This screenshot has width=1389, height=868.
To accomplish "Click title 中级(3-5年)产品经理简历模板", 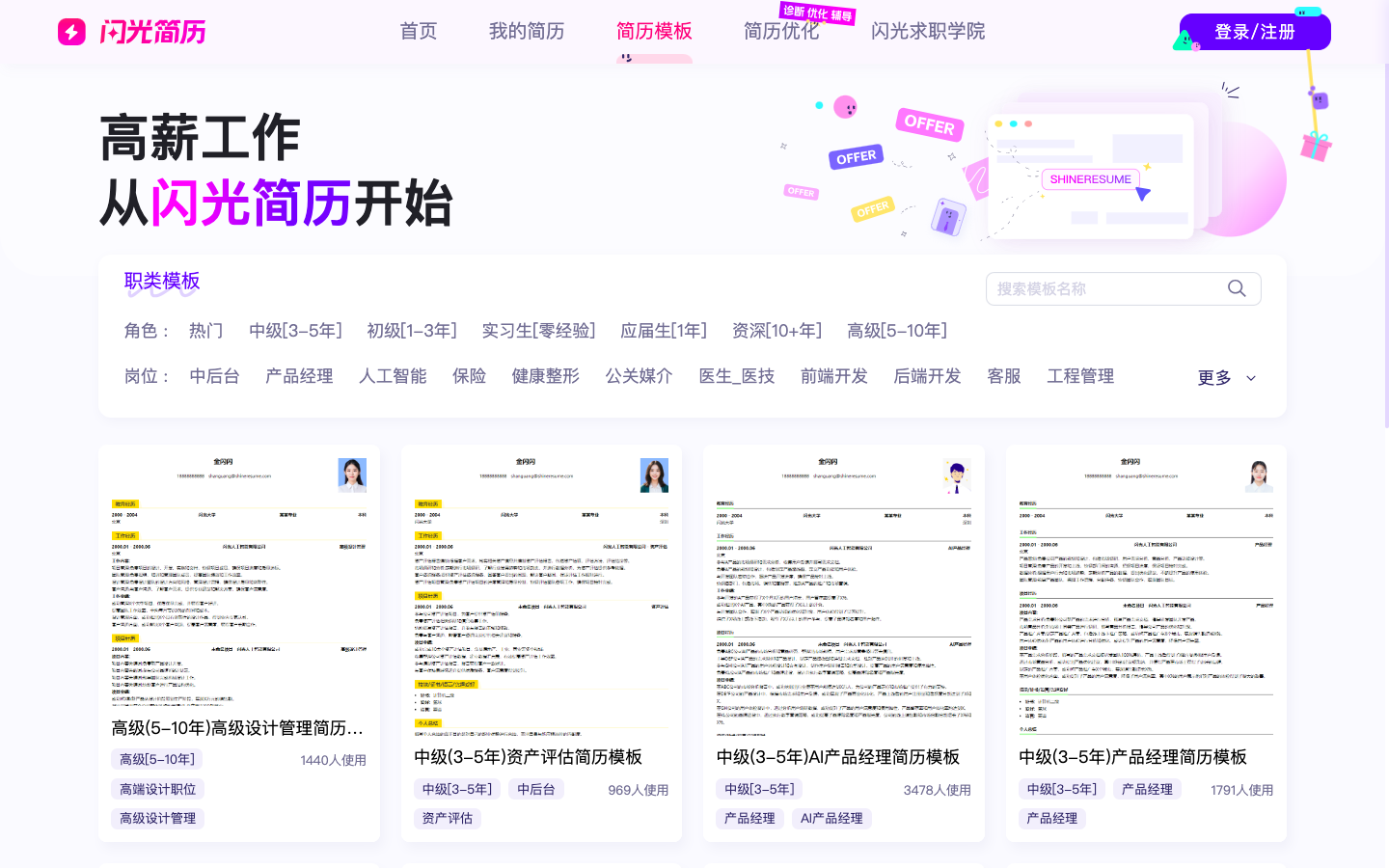I will [x=1133, y=757].
